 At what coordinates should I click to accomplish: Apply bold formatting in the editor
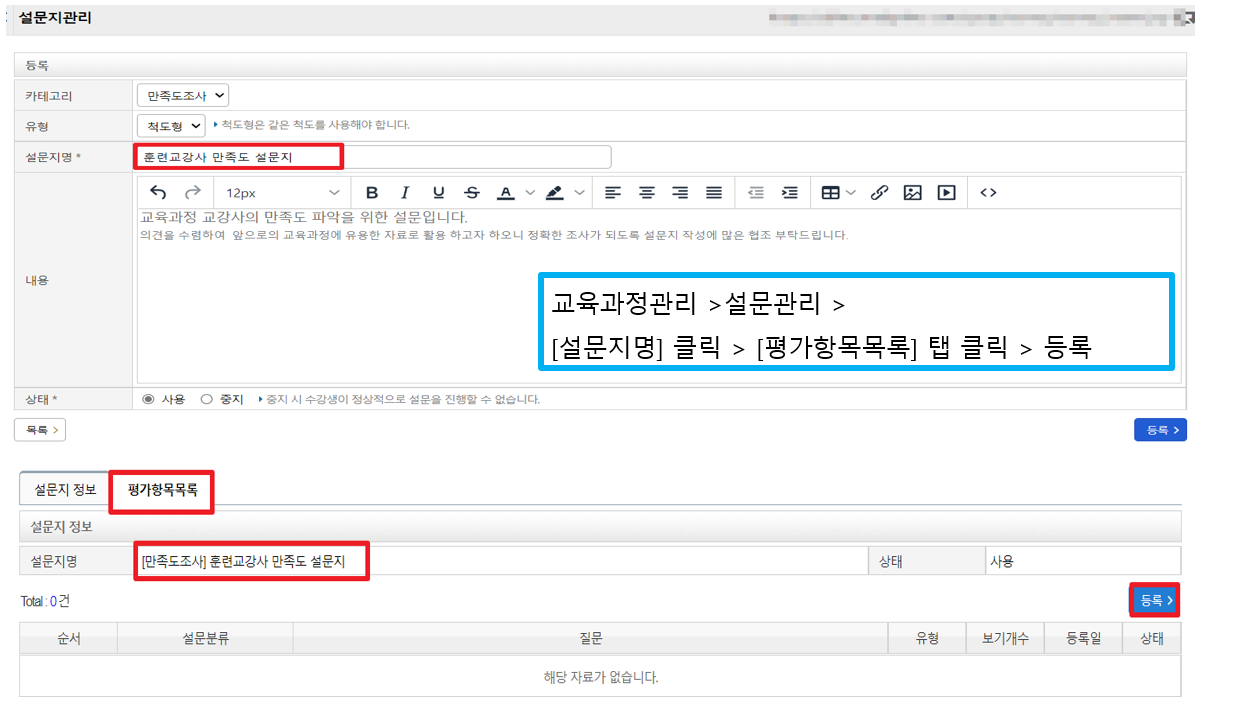coord(372,193)
